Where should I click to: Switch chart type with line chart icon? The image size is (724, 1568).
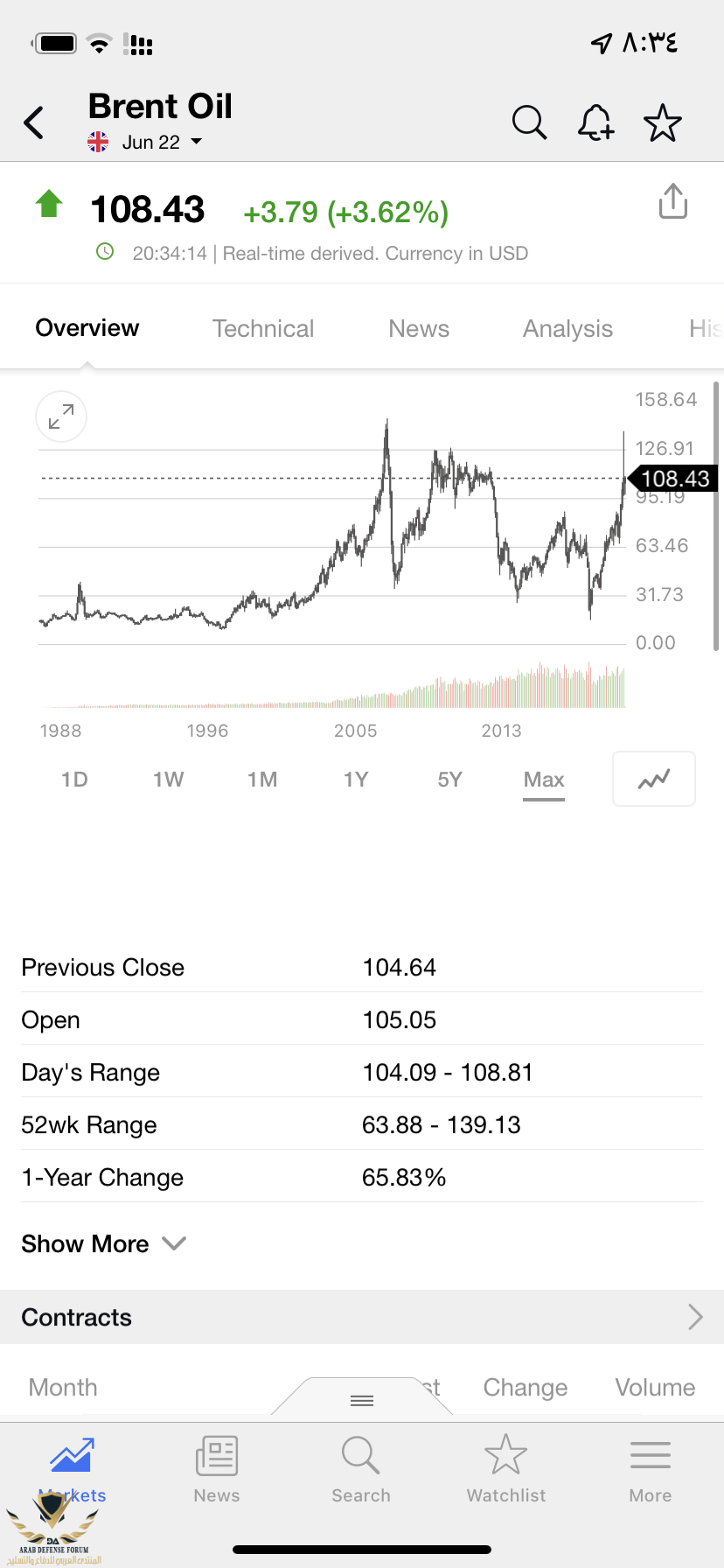[x=653, y=778]
